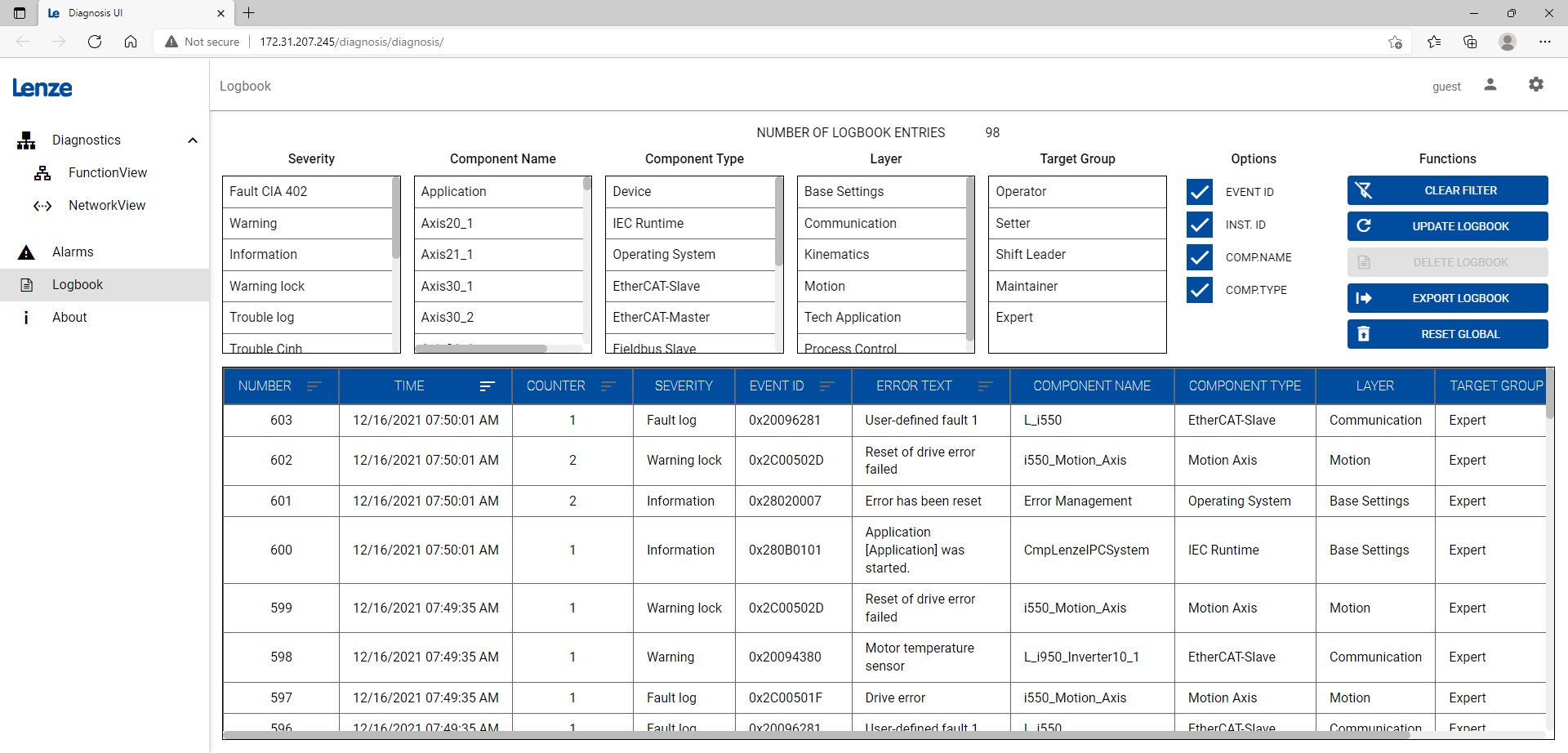This screenshot has height=753, width=1568.
Task: Click the sort icon in EVENT ID column
Action: (826, 386)
